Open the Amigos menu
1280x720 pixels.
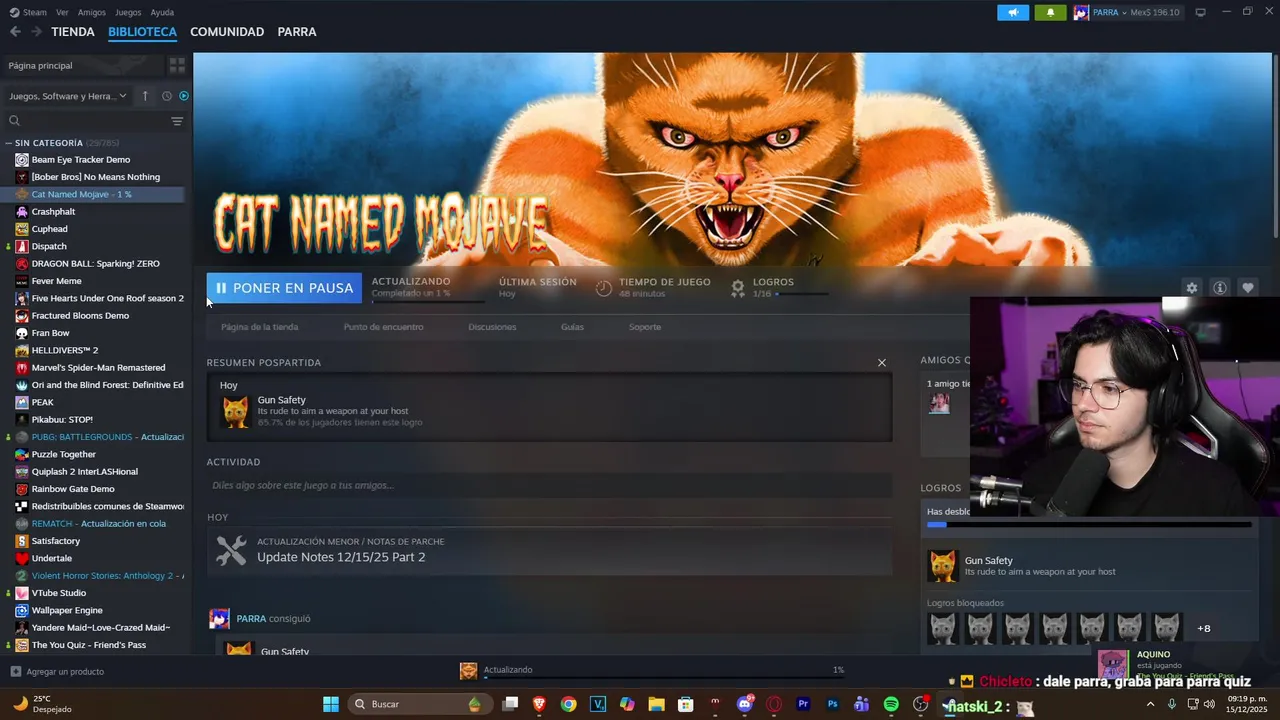click(92, 12)
